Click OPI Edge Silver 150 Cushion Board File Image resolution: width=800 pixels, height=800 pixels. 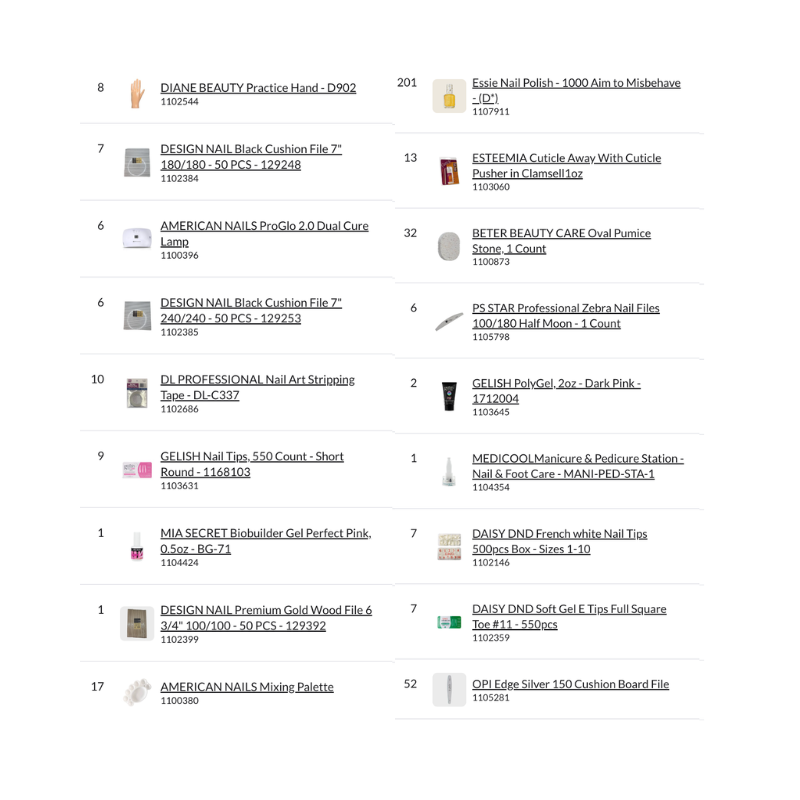tap(570, 684)
